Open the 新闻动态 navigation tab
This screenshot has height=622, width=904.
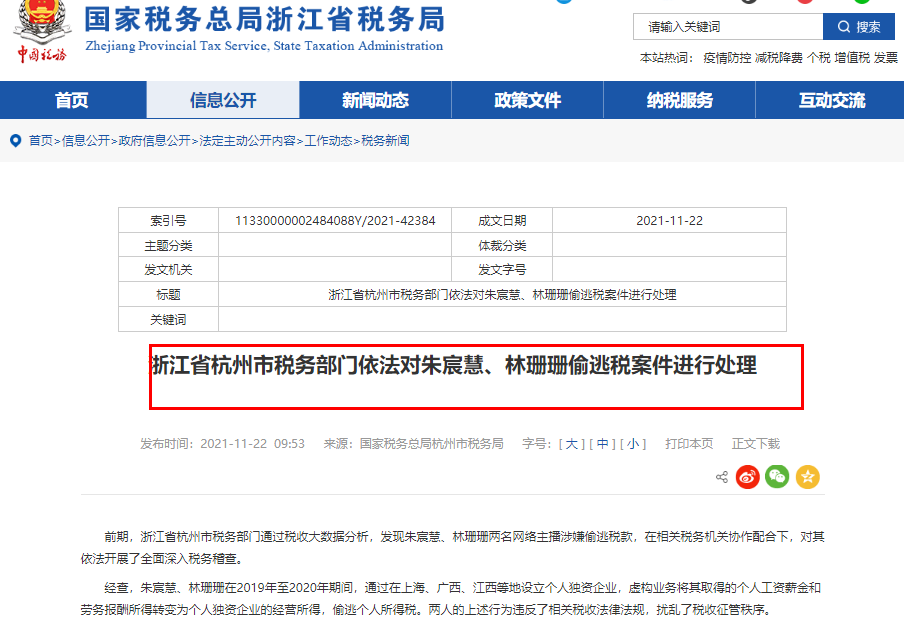[x=375, y=100]
